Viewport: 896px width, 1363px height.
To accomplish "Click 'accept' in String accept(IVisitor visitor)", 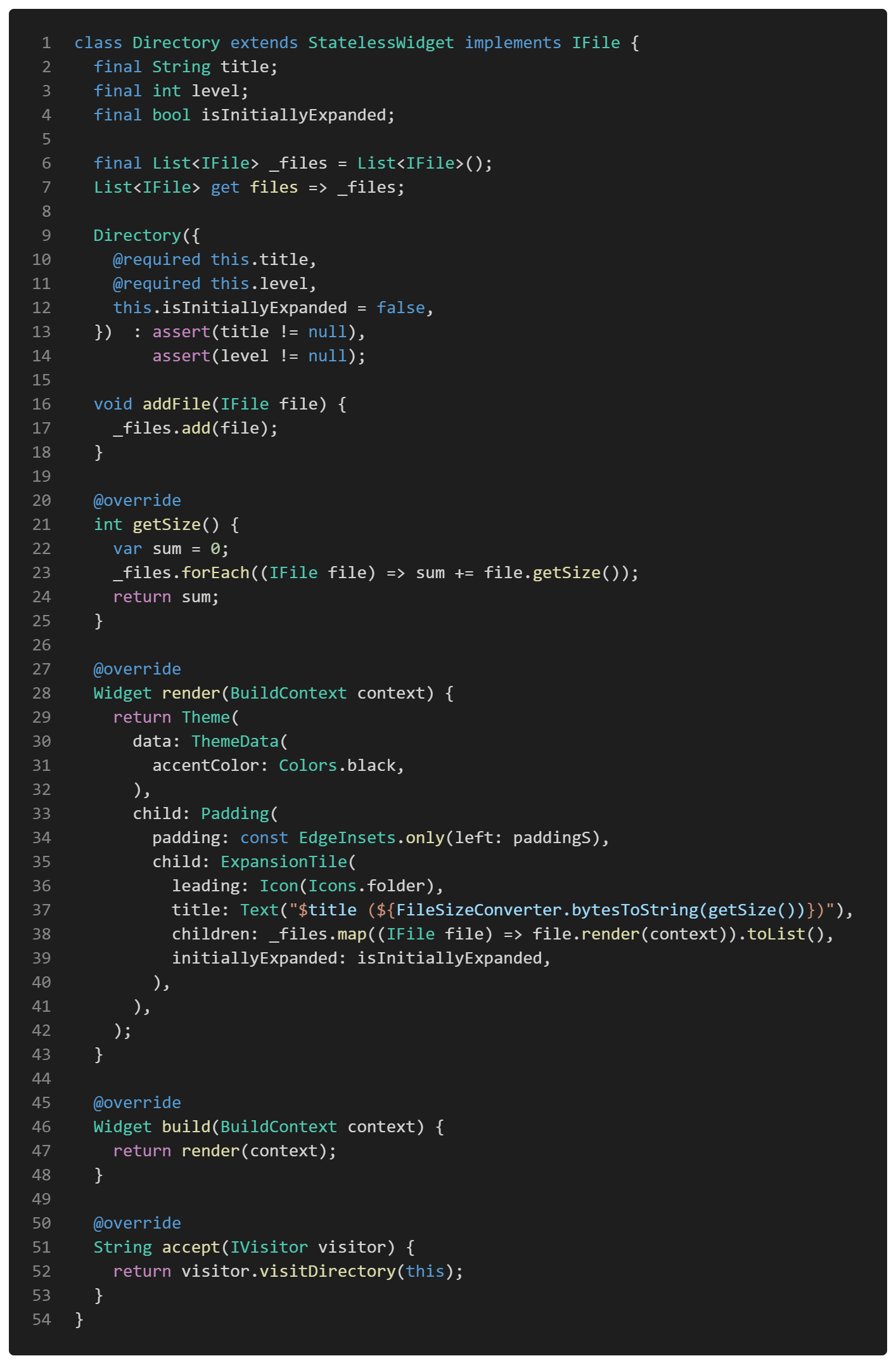I will (191, 1248).
